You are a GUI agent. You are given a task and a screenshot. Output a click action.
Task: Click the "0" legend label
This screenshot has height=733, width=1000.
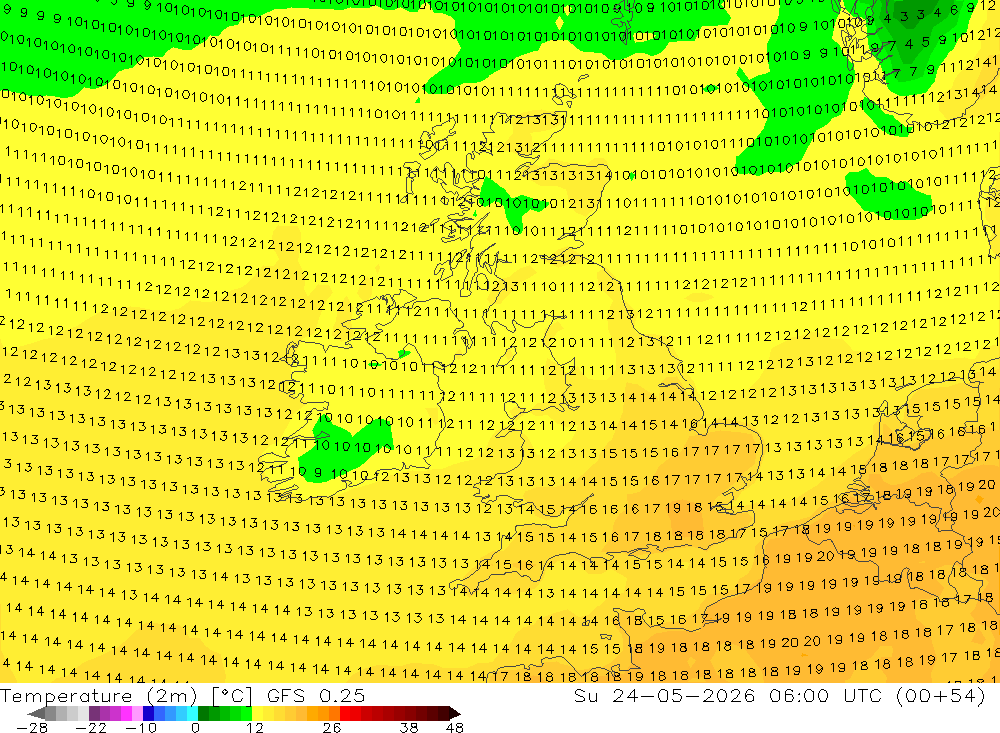[195, 728]
